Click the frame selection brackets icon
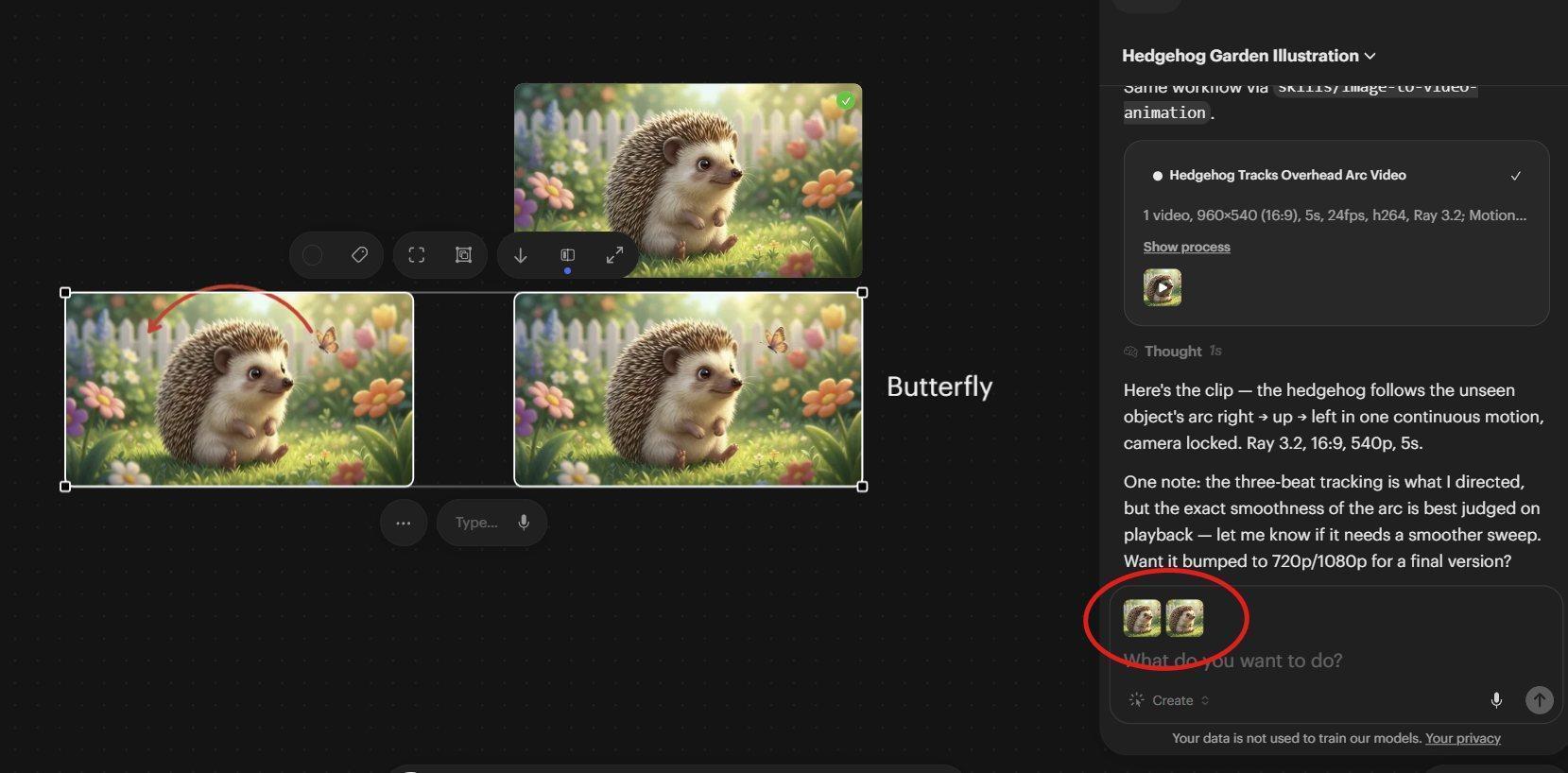1568x773 pixels. point(417,255)
